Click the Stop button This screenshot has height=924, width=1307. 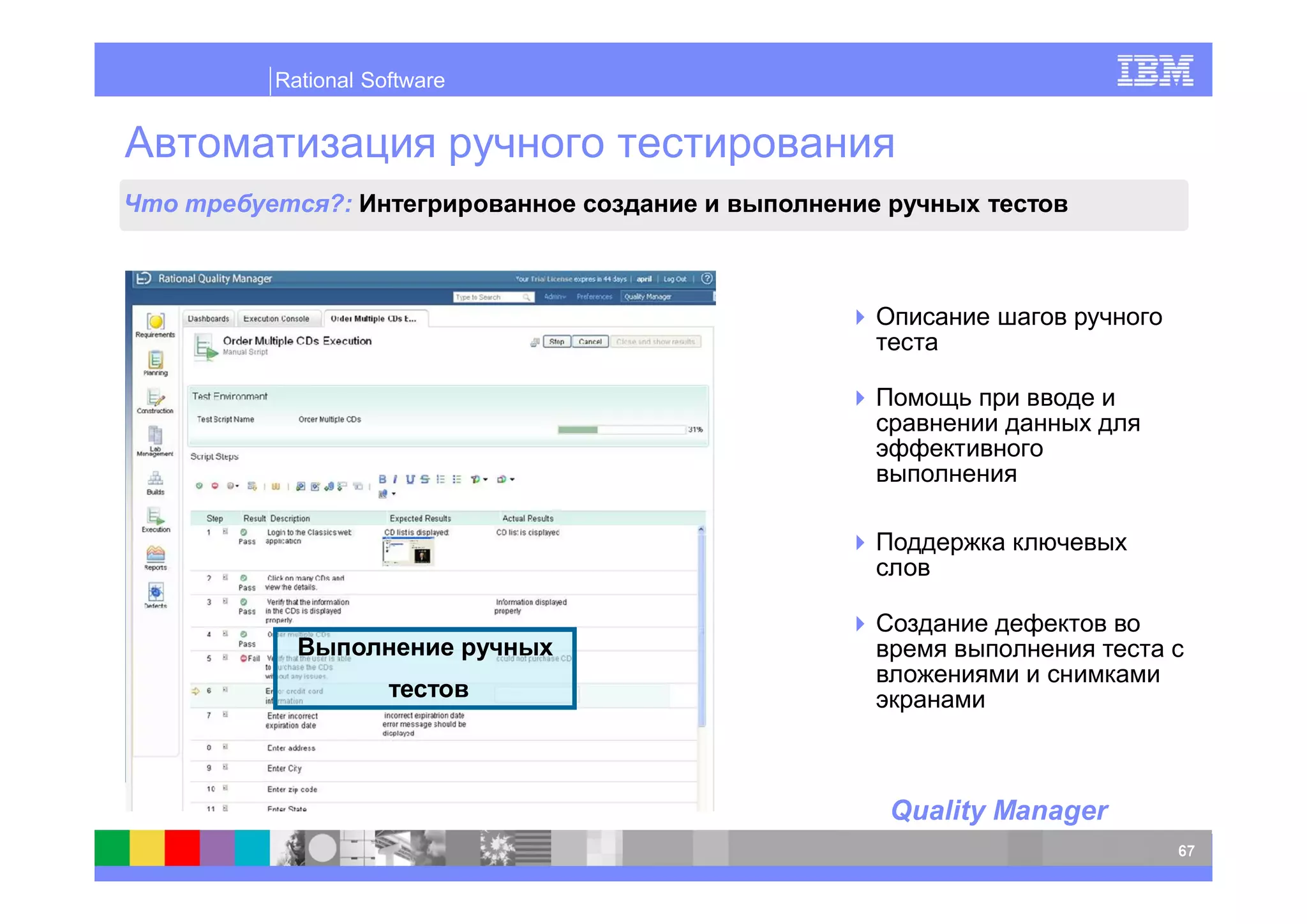556,342
